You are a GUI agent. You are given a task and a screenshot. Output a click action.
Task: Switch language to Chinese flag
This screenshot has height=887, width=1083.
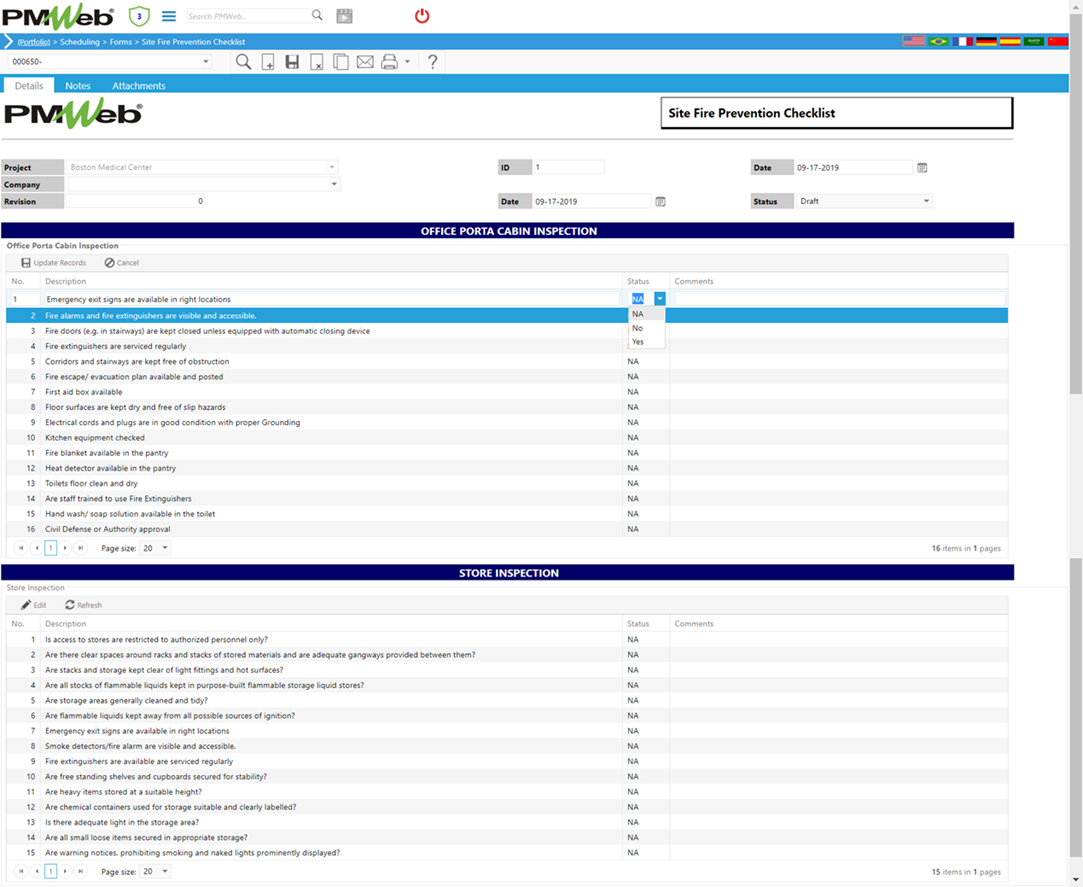click(x=1057, y=41)
